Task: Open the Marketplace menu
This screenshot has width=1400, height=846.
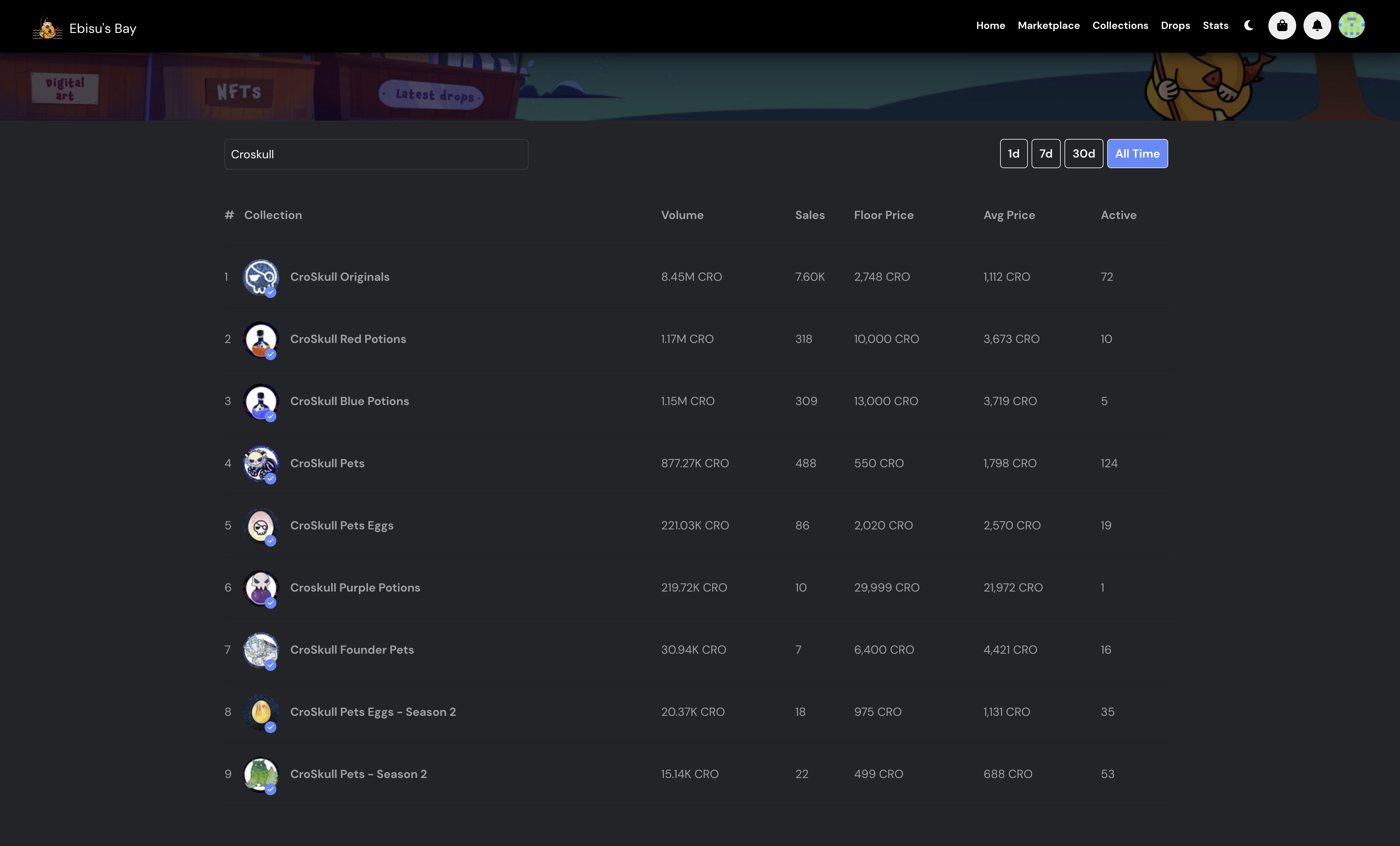Action: point(1048,26)
